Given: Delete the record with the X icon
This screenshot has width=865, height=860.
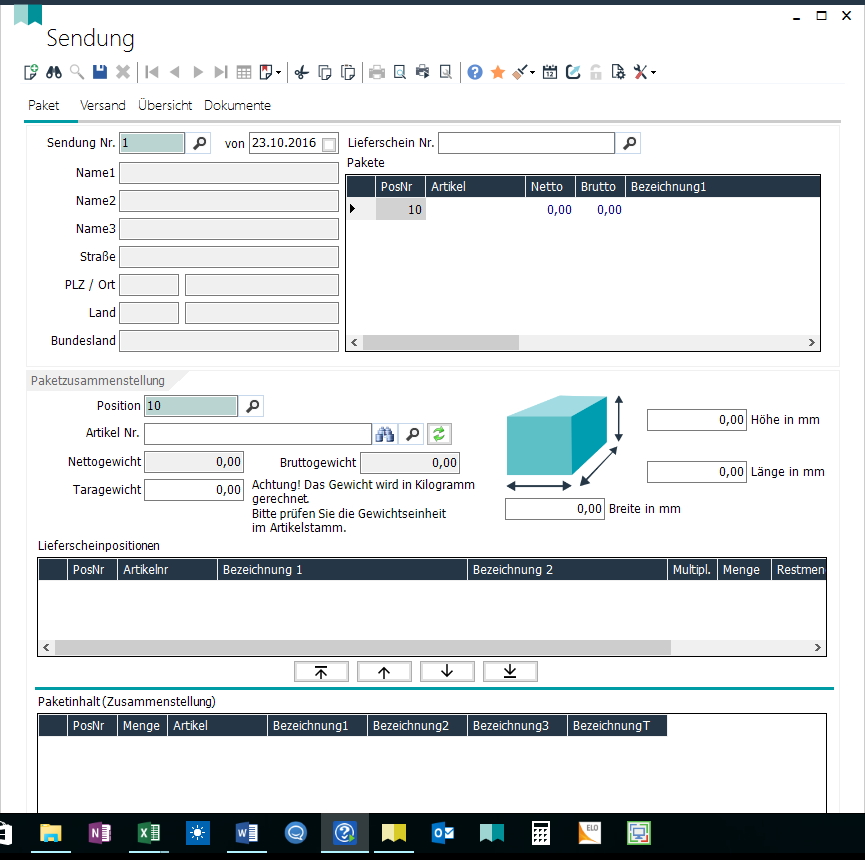Looking at the screenshot, I should (123, 72).
